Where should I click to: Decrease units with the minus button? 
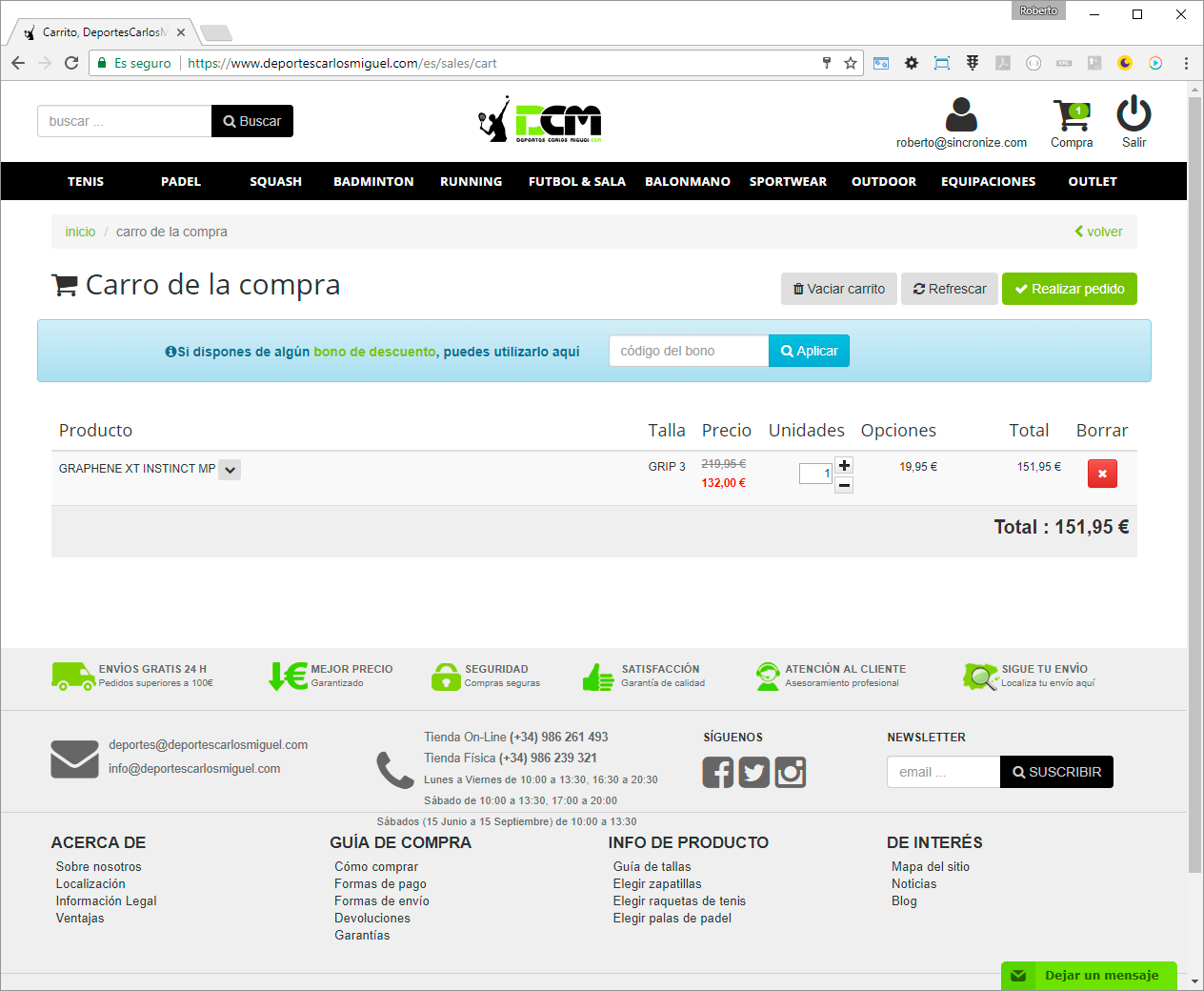844,485
